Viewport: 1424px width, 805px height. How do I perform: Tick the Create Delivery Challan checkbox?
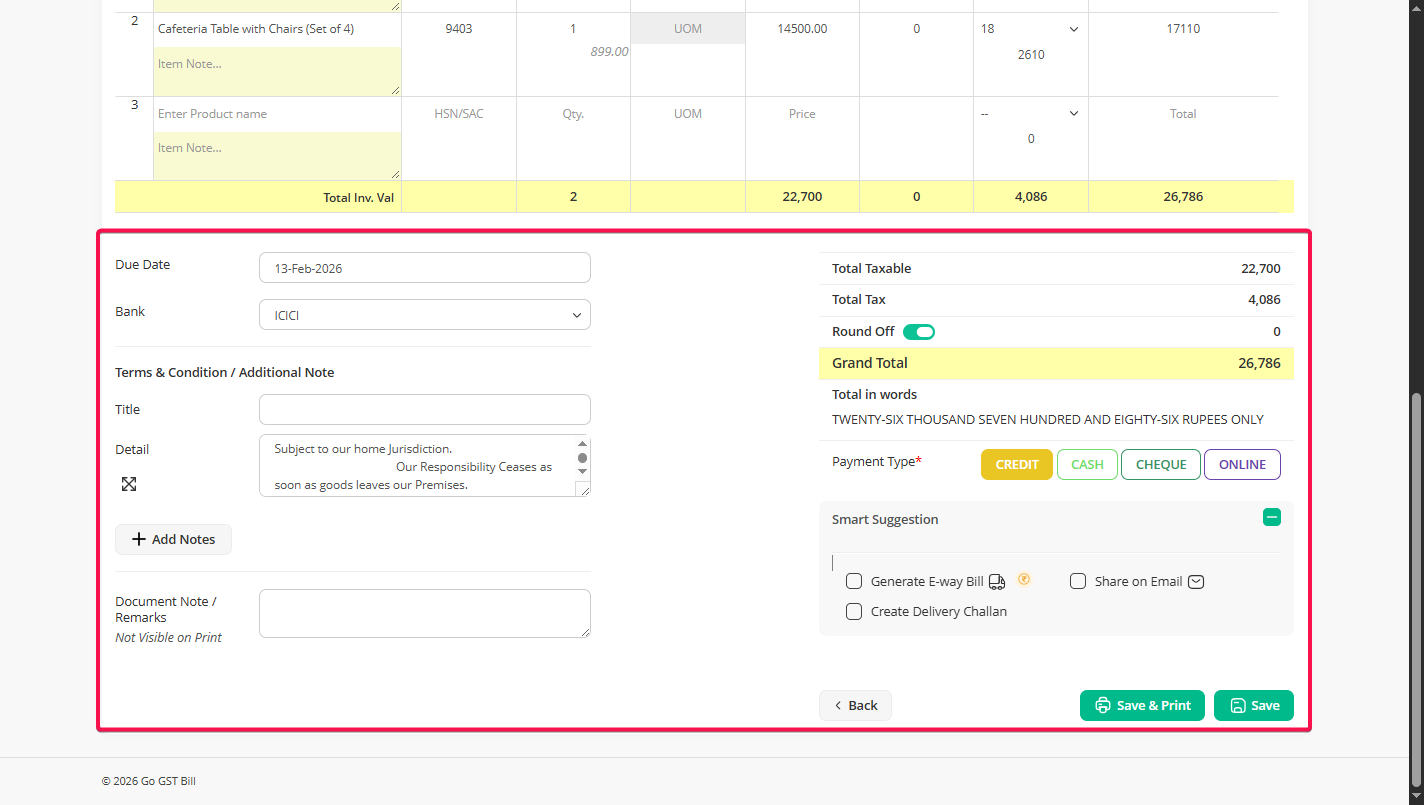854,612
